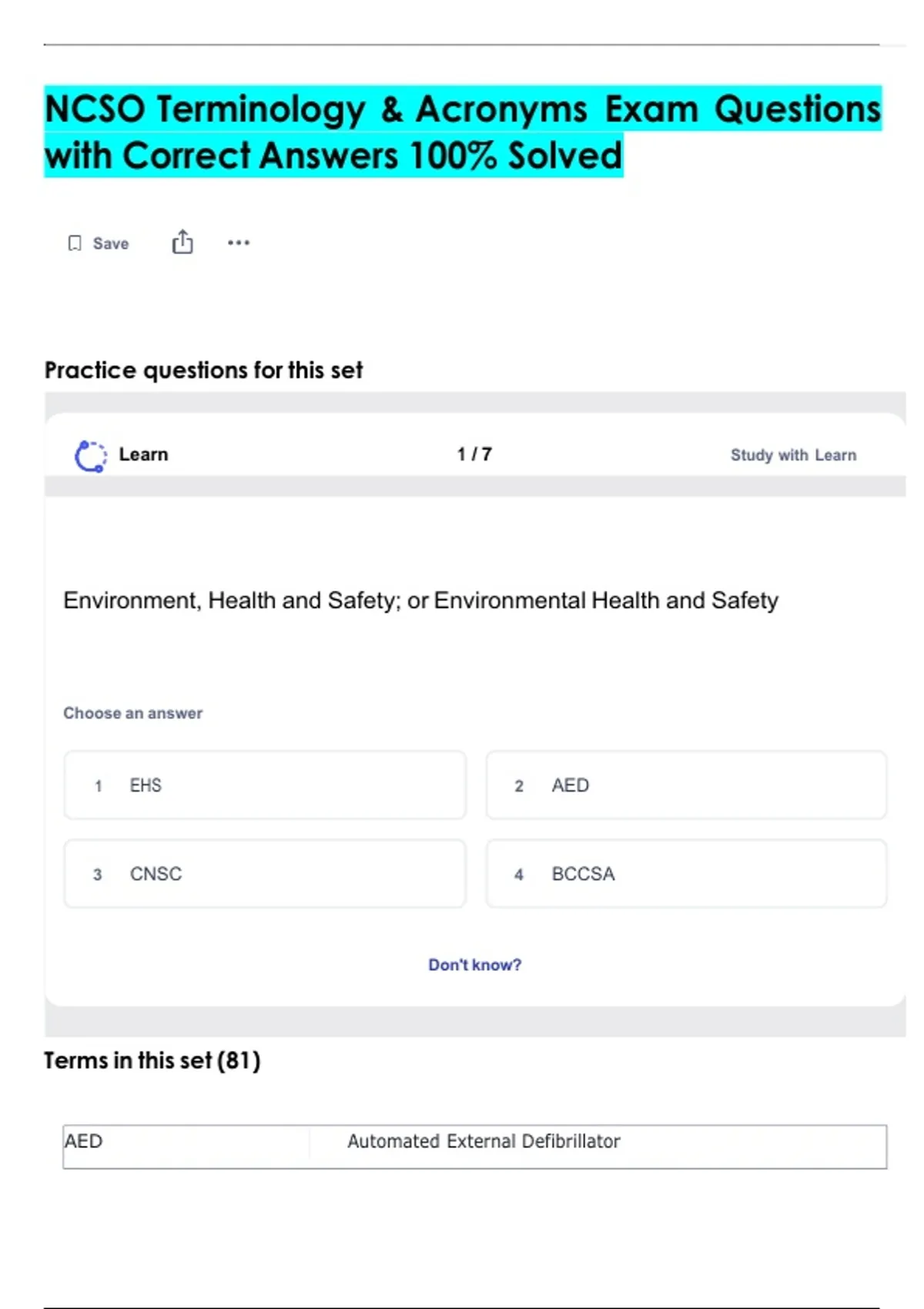Click the Learn mode circular icon
The image size is (924, 1309).
[x=90, y=456]
